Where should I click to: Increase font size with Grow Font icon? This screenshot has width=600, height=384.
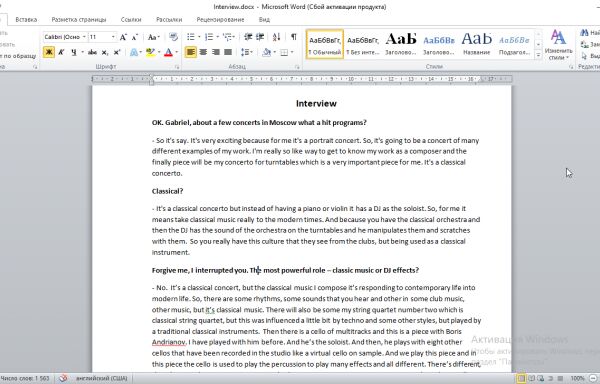click(123, 37)
